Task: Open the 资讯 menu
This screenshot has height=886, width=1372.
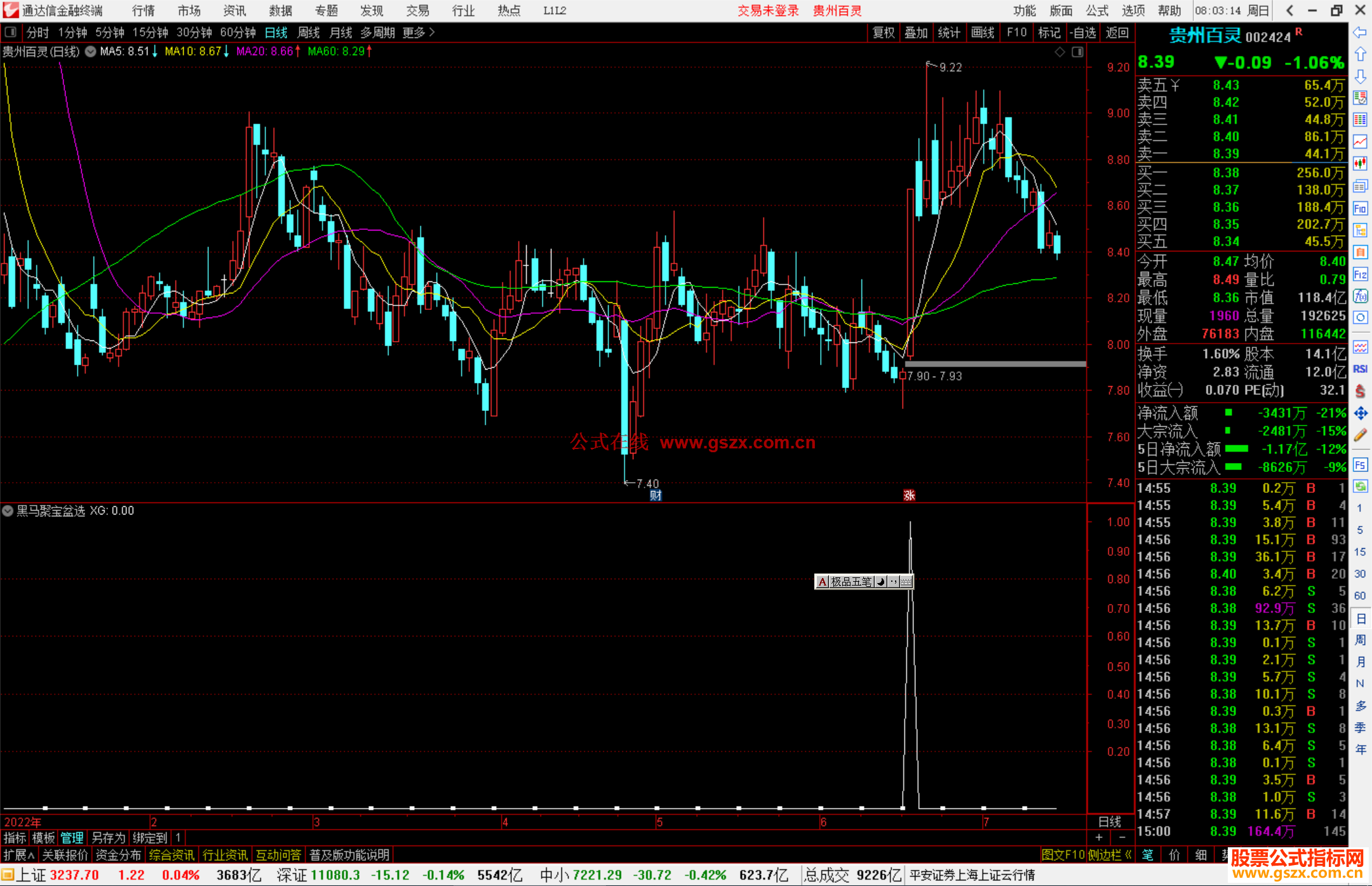Action: coord(234,10)
